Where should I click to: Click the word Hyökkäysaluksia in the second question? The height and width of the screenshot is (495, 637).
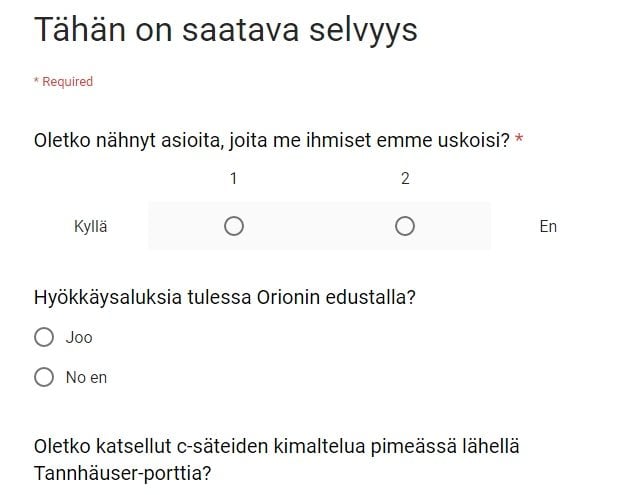point(108,297)
